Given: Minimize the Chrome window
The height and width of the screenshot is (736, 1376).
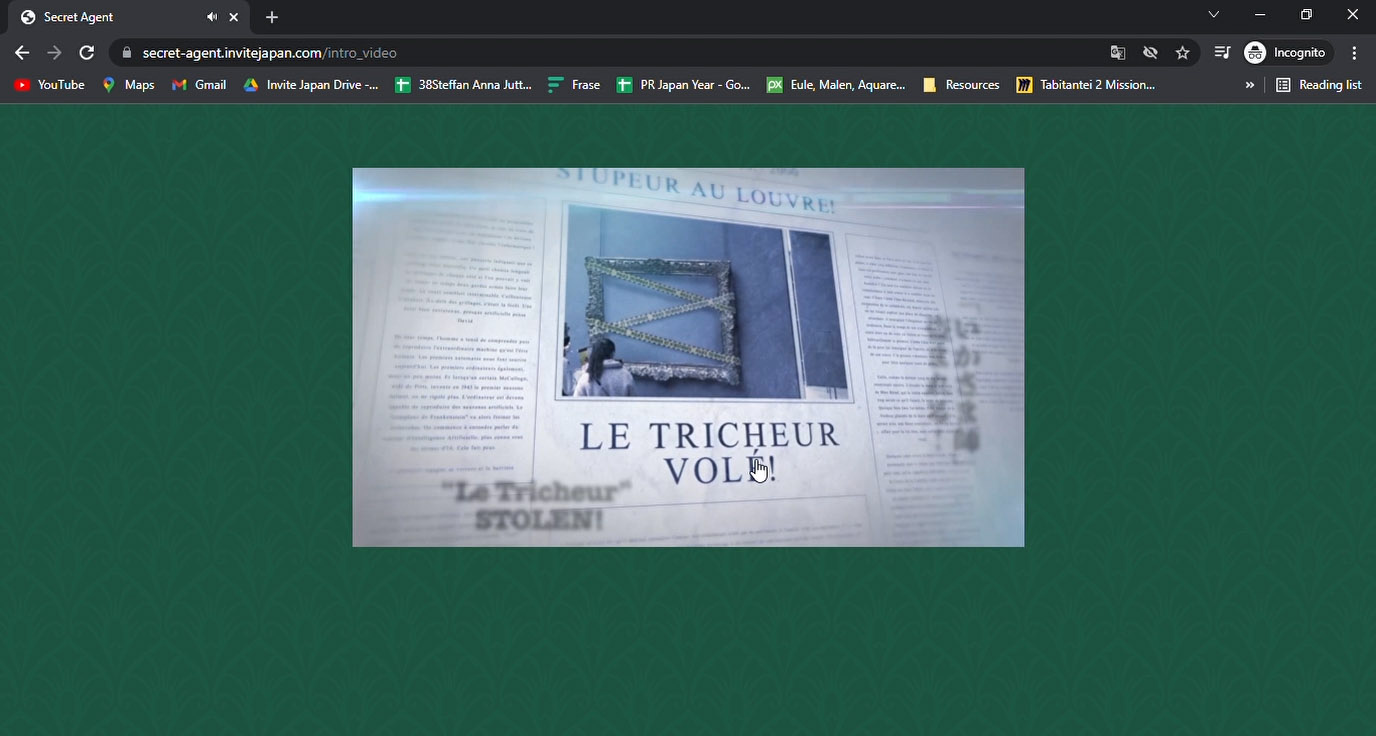Looking at the screenshot, I should [x=1260, y=15].
